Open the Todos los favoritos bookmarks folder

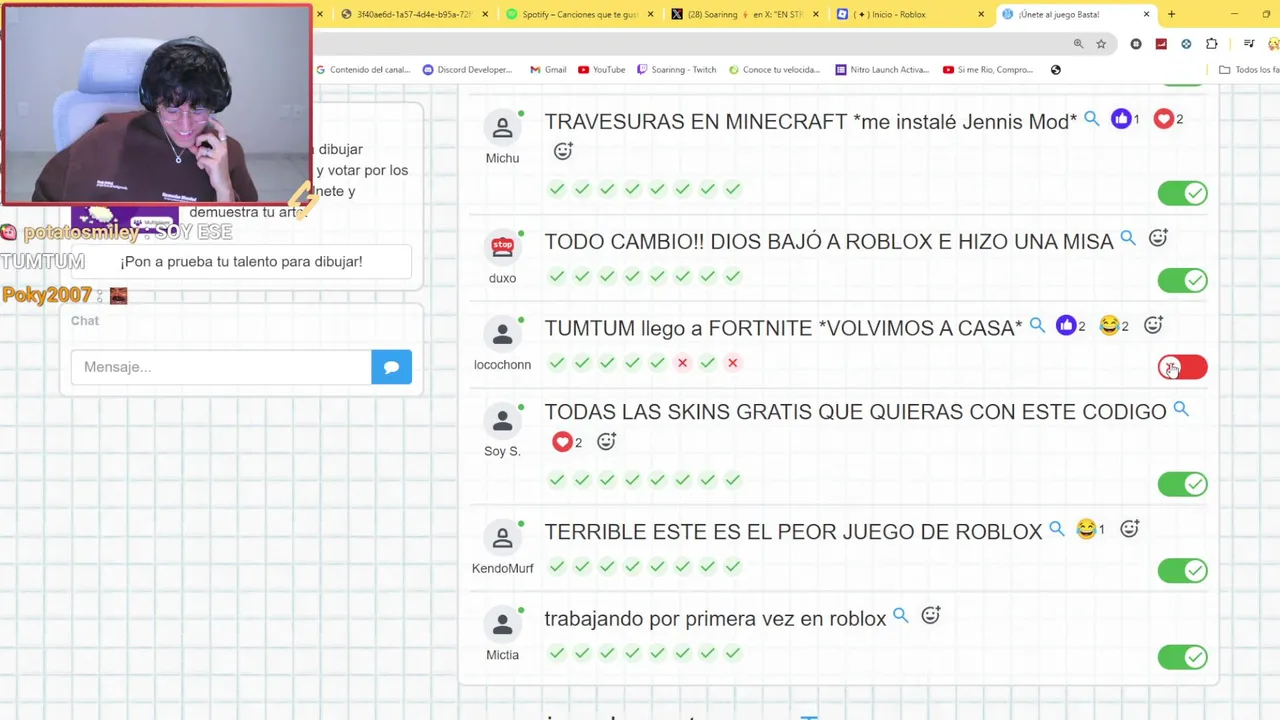click(1249, 70)
